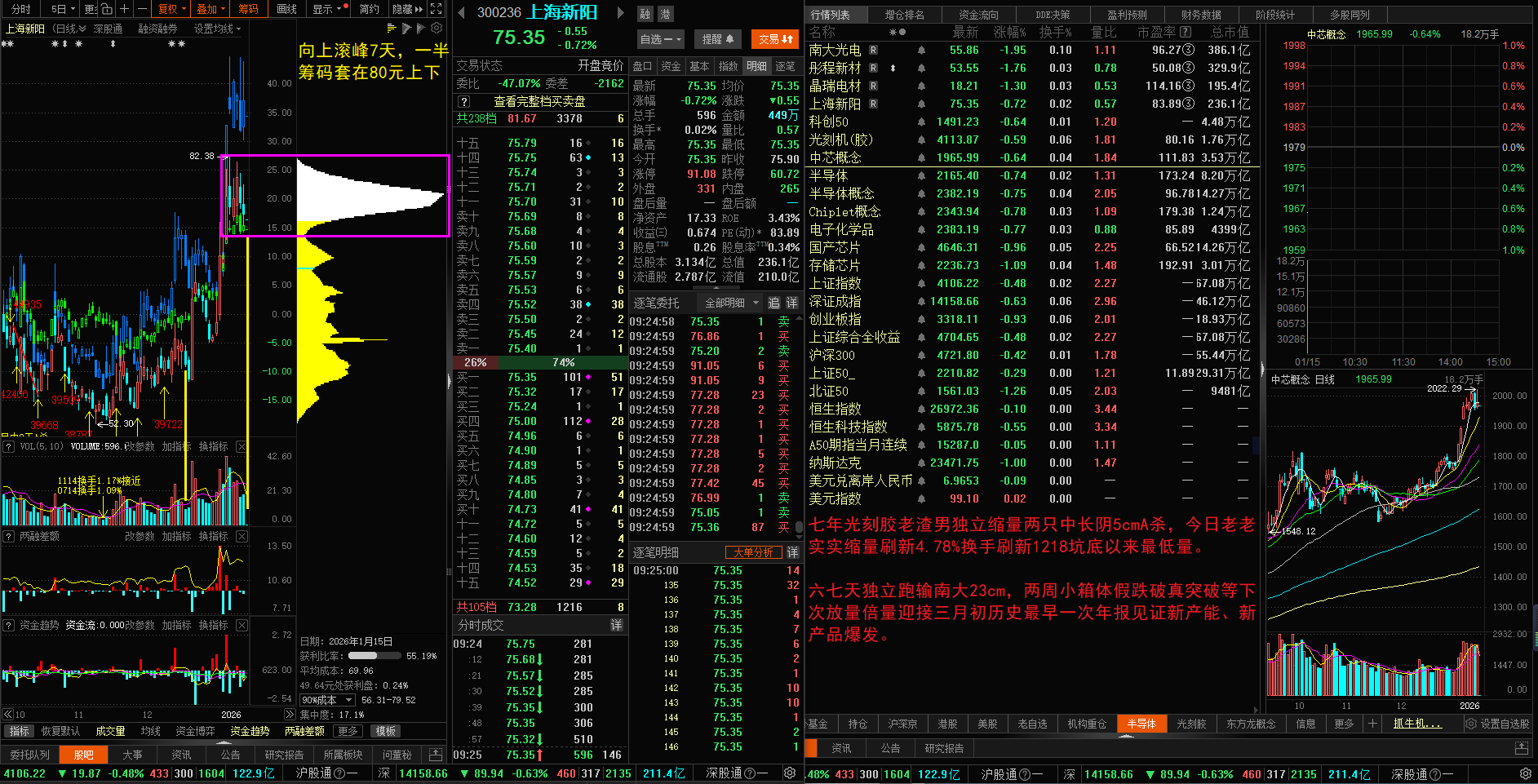Close the VOL indicator panel
Viewport: 1538px width, 784px height.
click(x=242, y=446)
